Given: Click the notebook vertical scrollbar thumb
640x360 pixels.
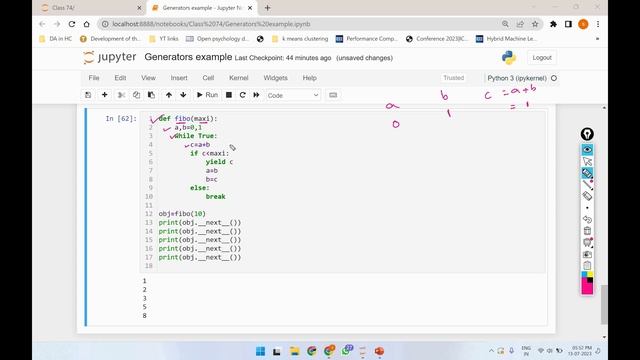Looking at the screenshot, I should tap(604, 304).
